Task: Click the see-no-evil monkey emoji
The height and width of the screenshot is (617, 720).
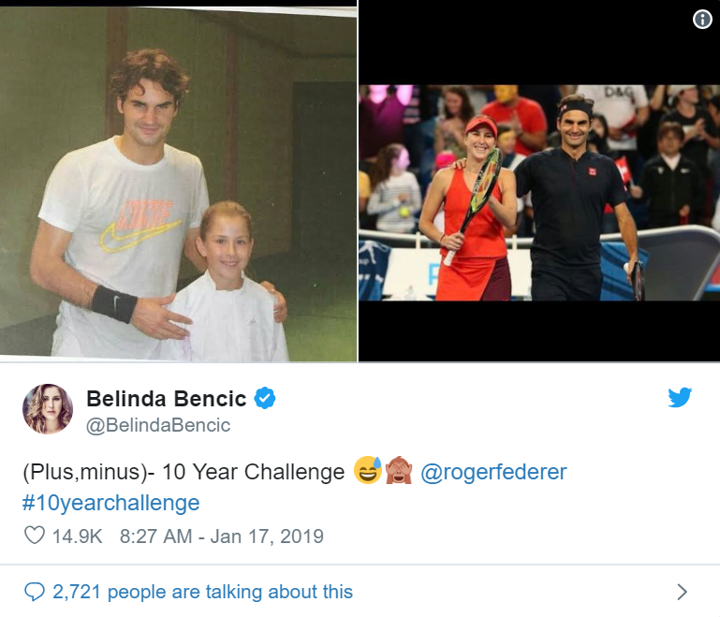Action: [x=397, y=471]
